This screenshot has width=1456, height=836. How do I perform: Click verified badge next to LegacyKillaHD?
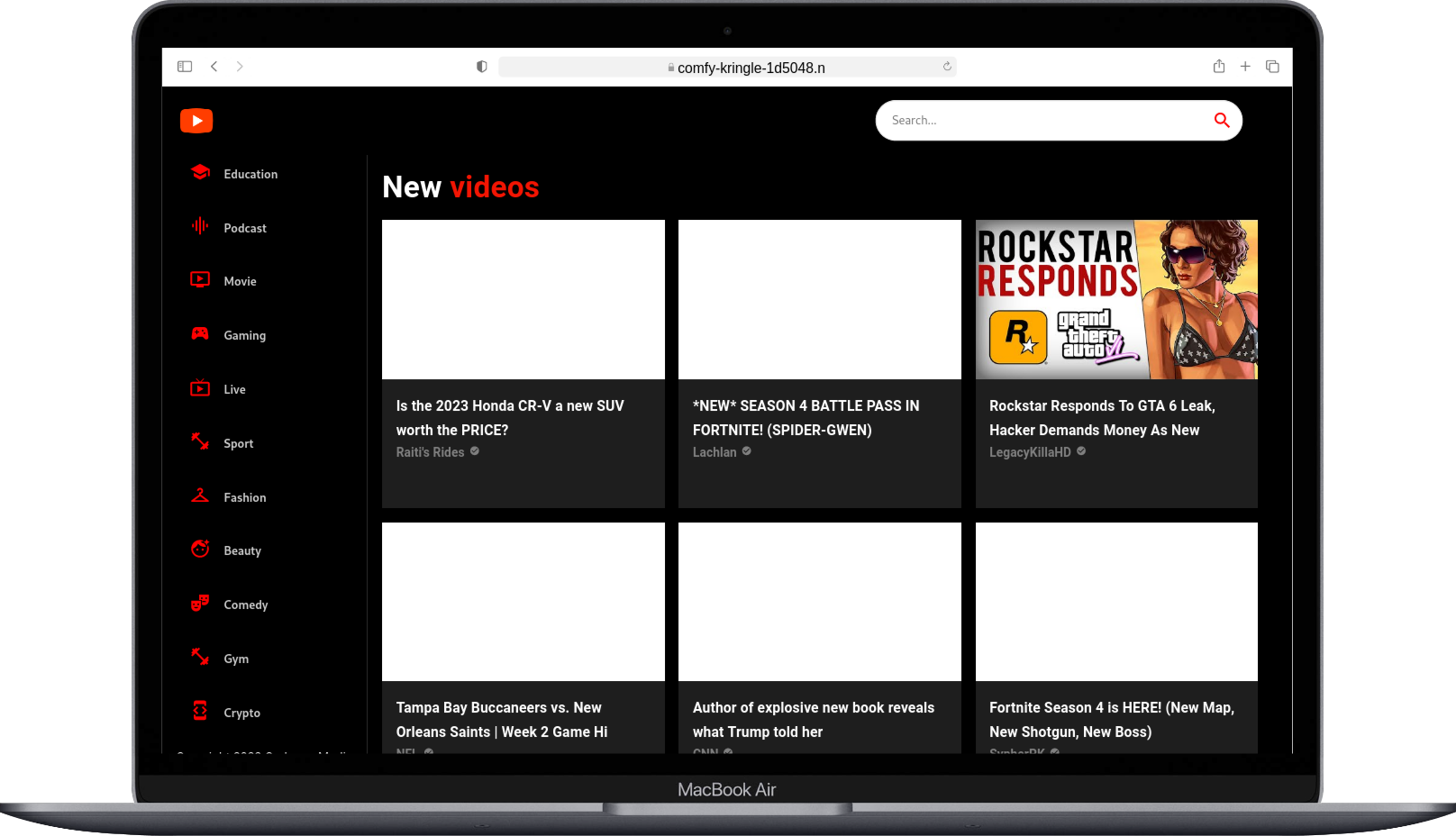(x=1081, y=451)
